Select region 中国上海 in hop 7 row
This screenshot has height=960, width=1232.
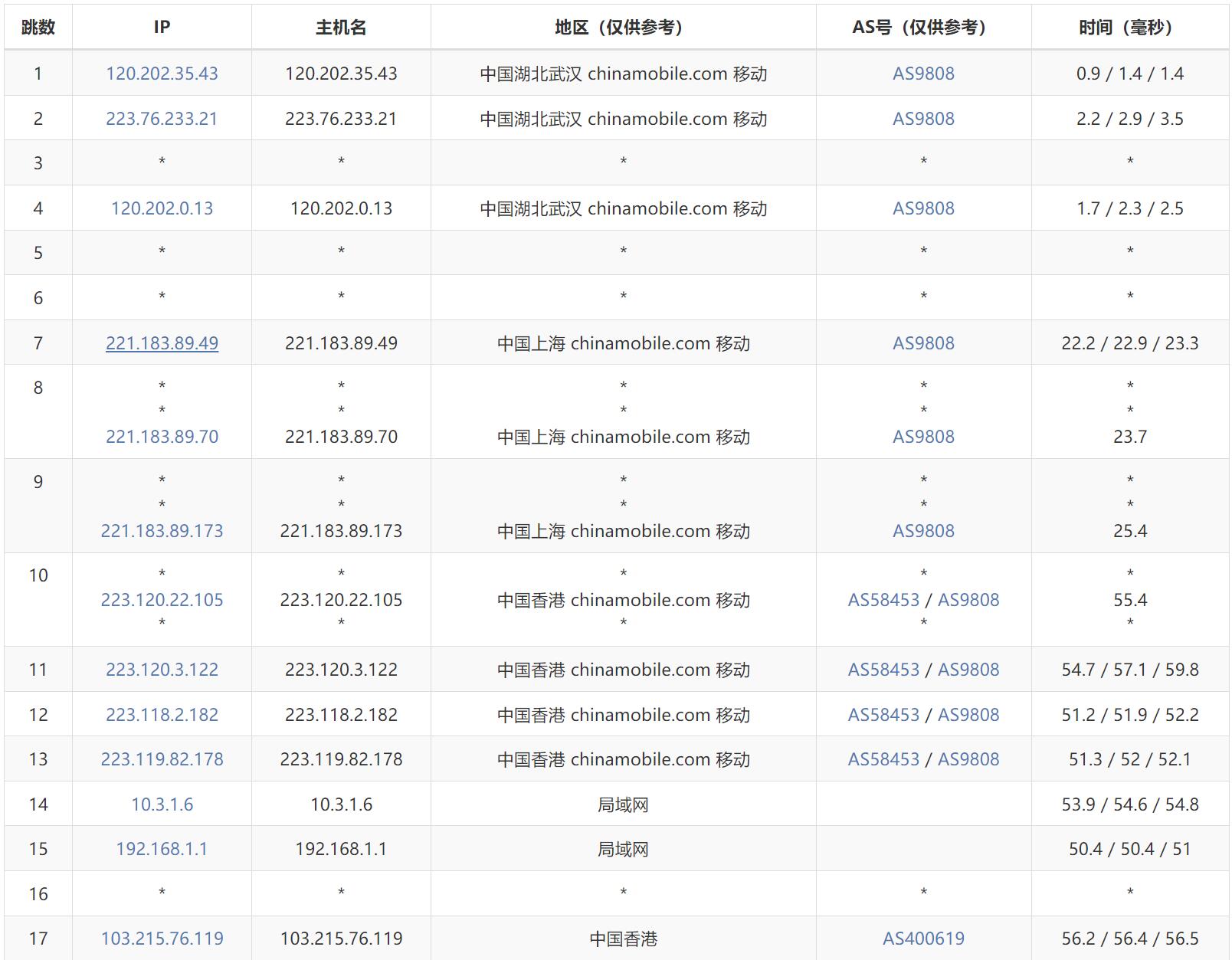(531, 343)
